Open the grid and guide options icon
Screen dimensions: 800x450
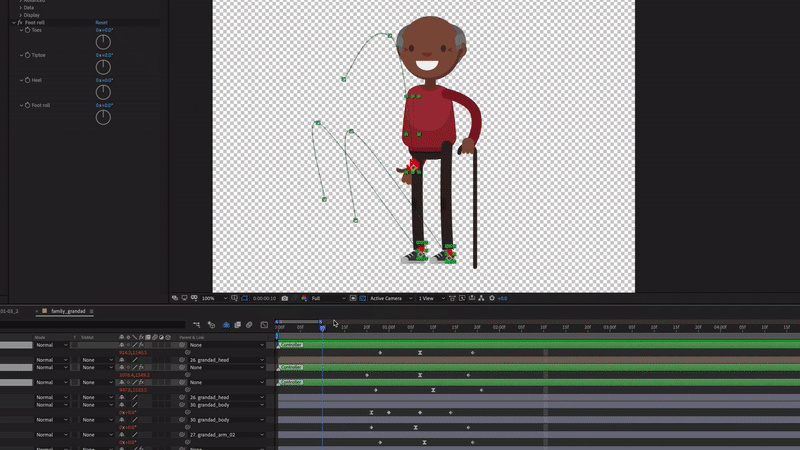click(234, 298)
